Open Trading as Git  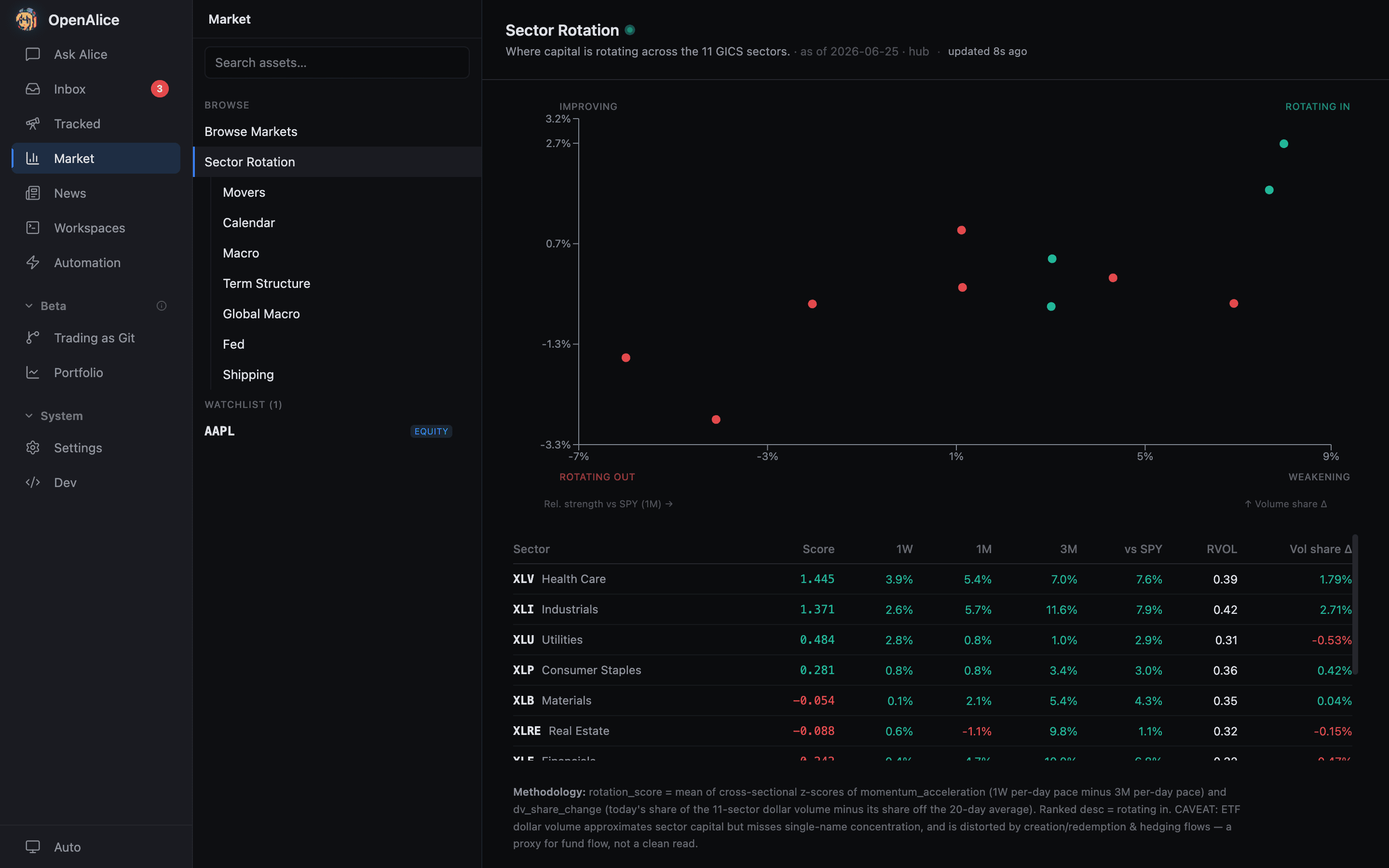tap(96, 338)
